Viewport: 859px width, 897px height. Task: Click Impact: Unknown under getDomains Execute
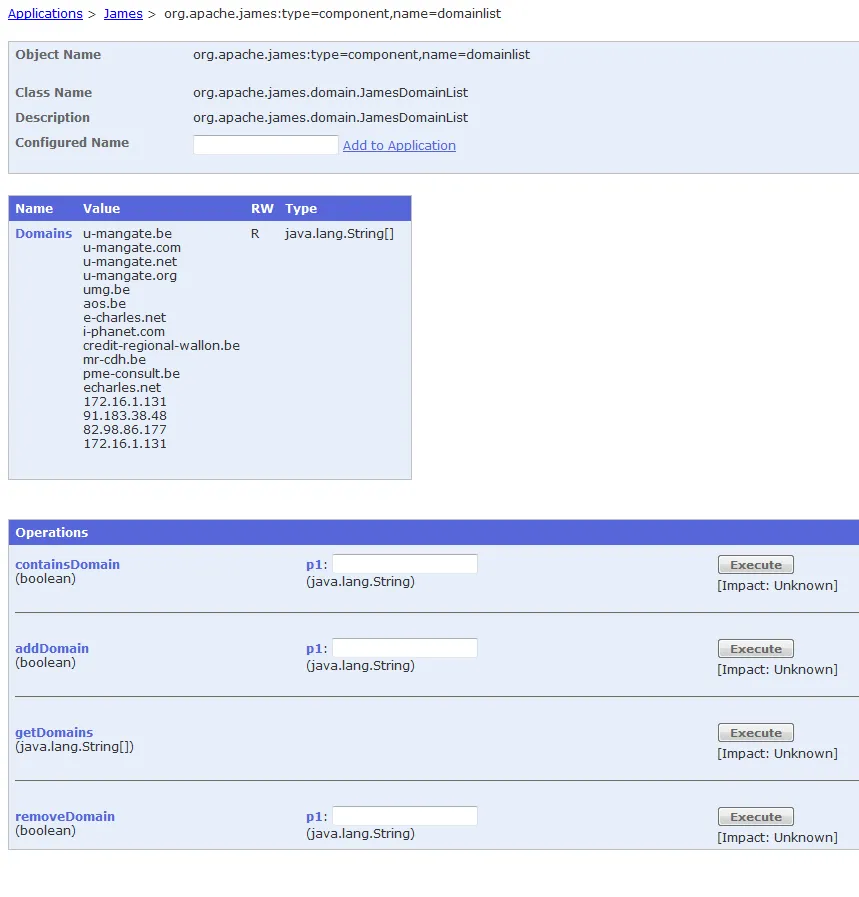coord(777,753)
